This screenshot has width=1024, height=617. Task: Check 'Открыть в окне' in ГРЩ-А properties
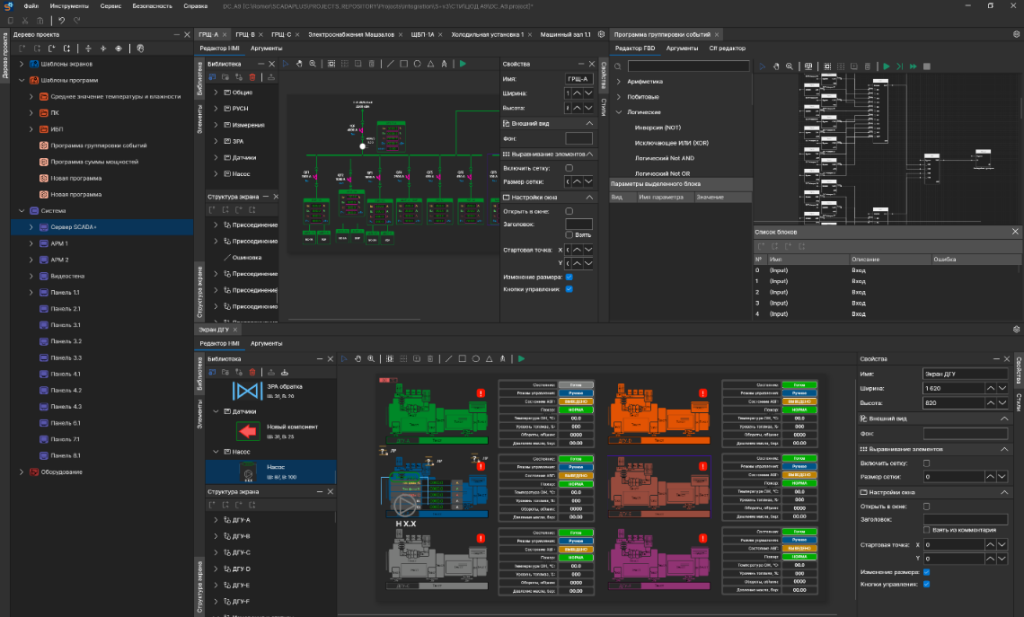point(569,211)
